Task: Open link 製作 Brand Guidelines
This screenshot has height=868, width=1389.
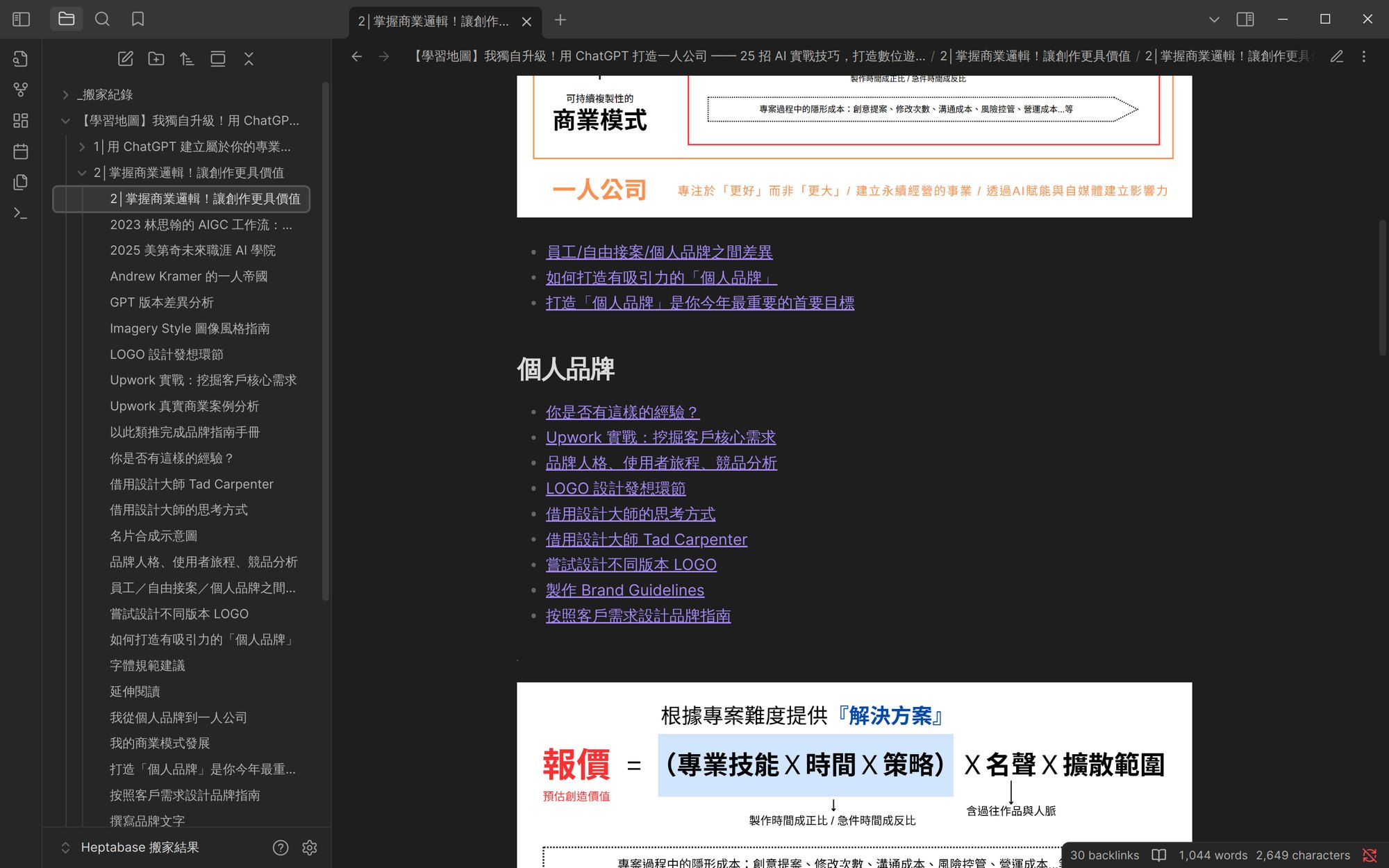Action: tap(625, 590)
